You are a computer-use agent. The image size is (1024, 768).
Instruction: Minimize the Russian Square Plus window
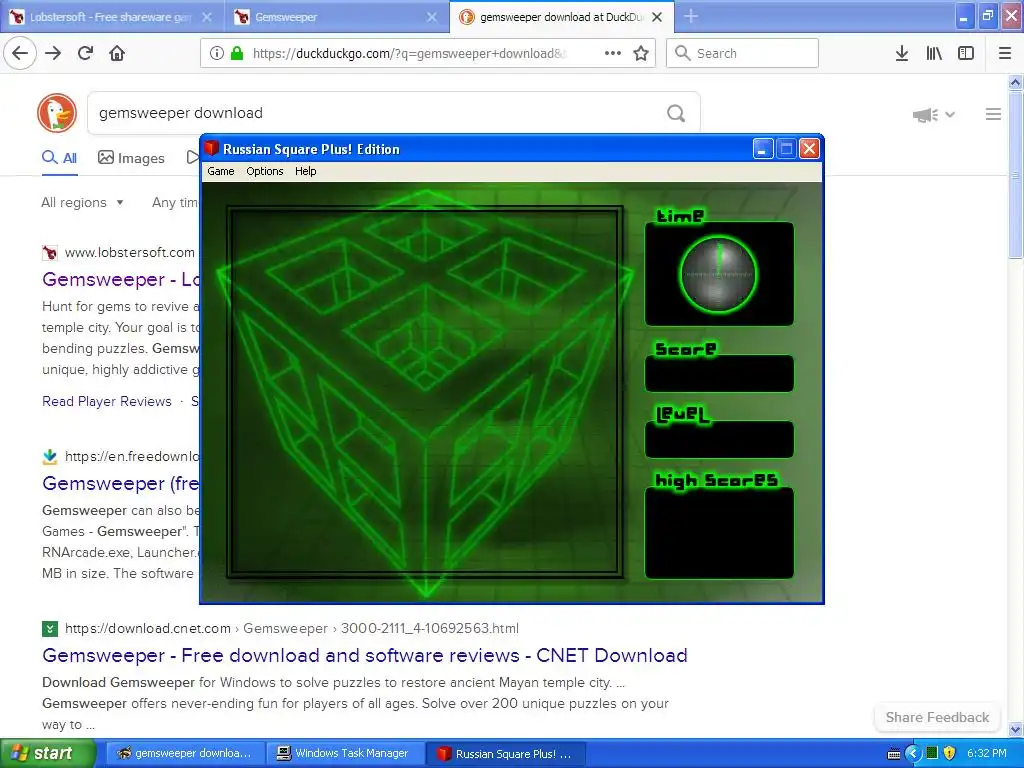(763, 148)
